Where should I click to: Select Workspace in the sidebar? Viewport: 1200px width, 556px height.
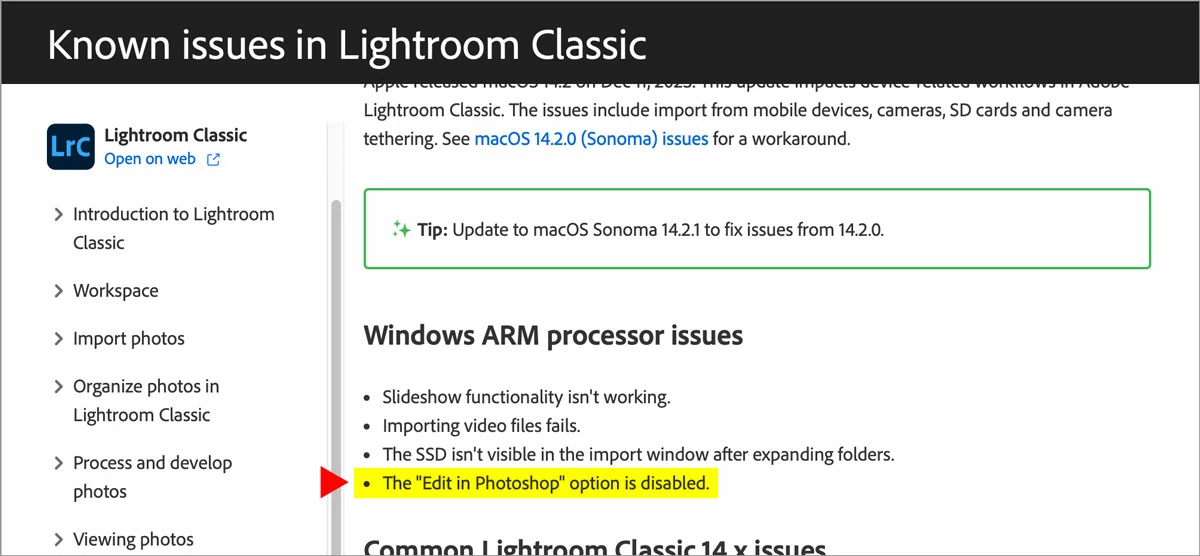116,291
